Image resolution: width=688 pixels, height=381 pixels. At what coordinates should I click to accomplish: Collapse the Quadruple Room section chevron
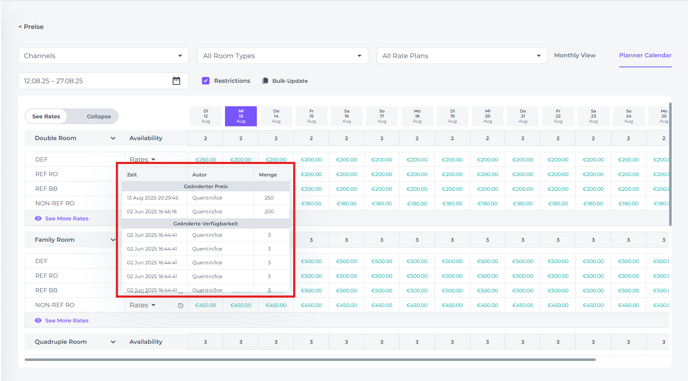click(113, 342)
